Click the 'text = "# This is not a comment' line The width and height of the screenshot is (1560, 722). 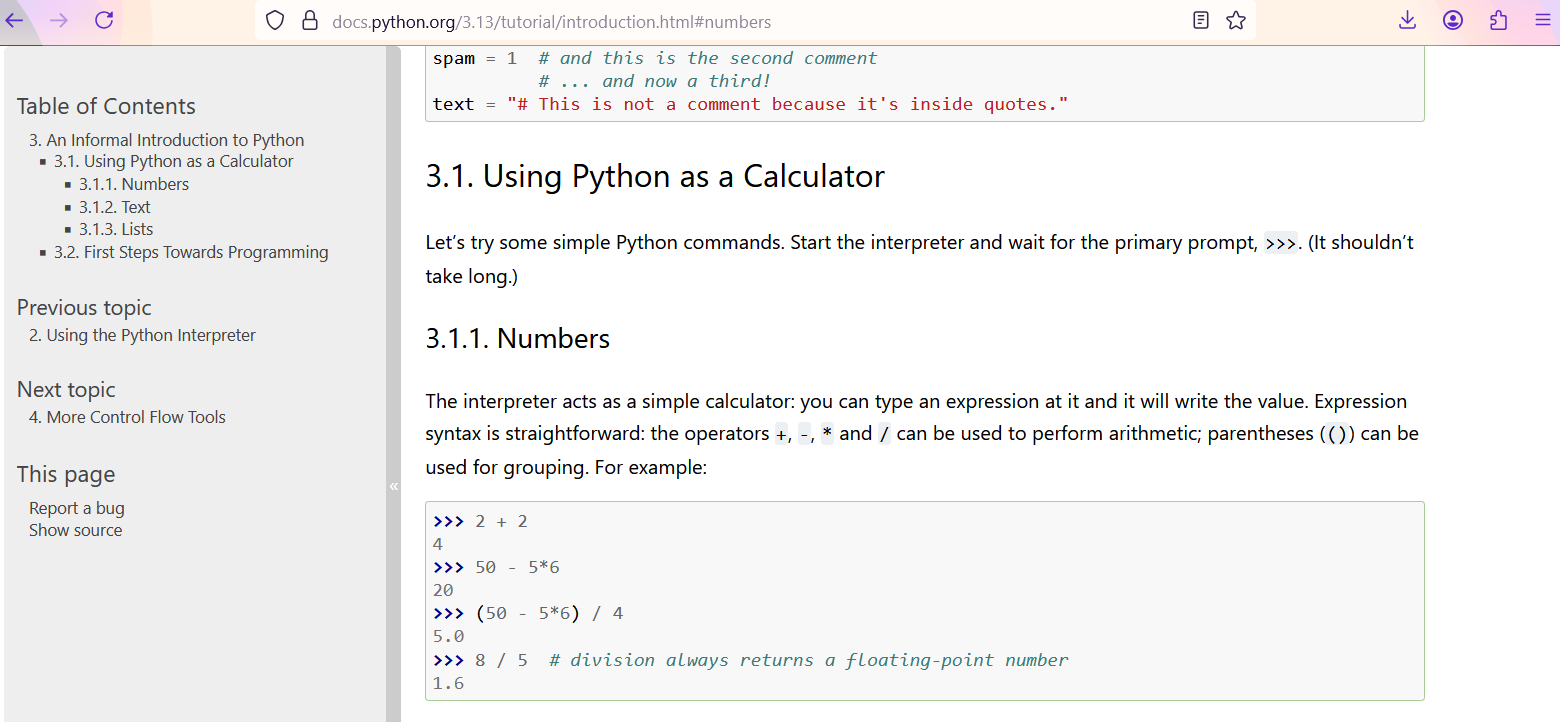pos(751,104)
